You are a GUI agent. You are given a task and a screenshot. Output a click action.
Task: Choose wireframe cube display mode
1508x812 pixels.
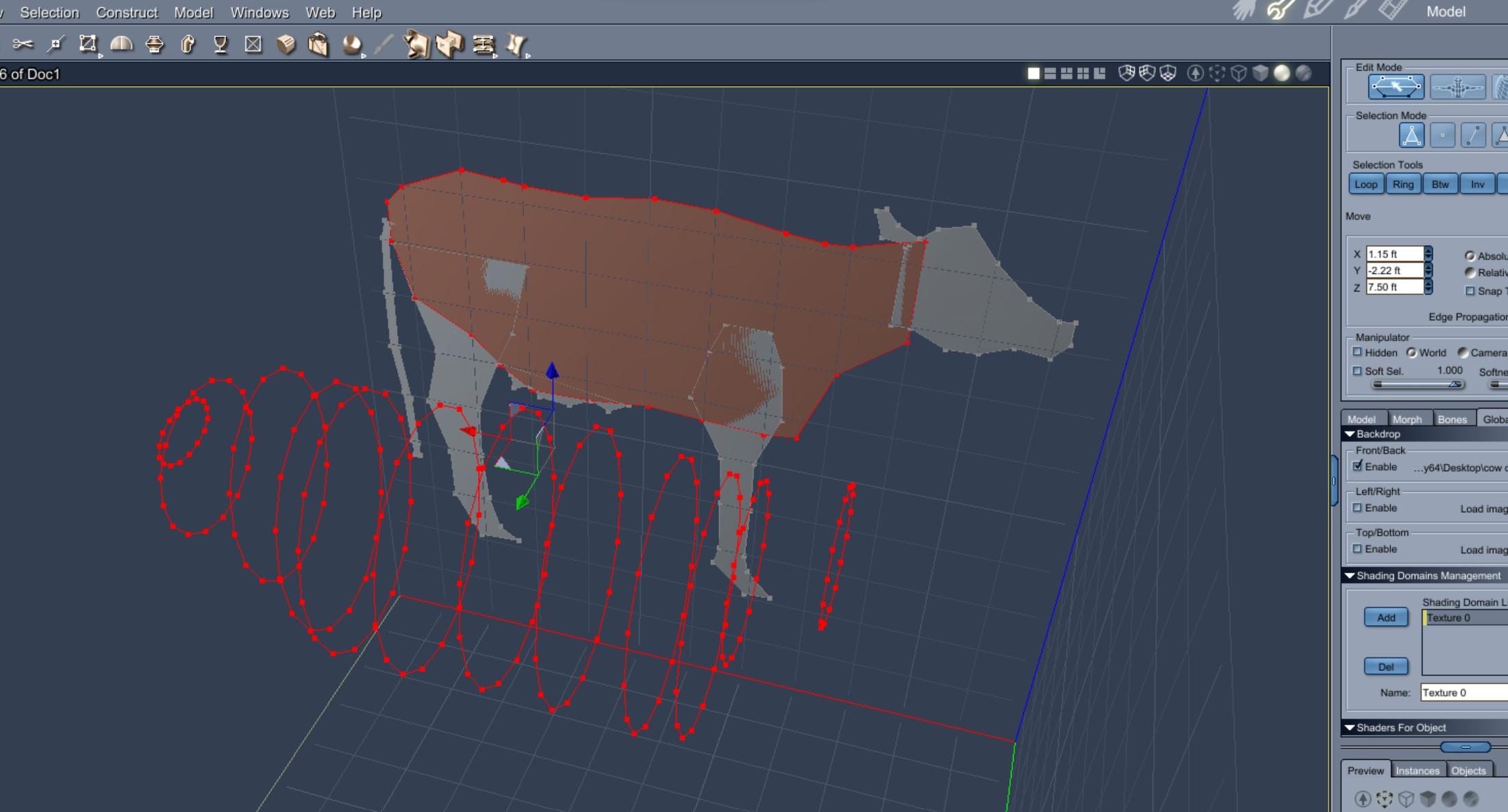[1238, 73]
